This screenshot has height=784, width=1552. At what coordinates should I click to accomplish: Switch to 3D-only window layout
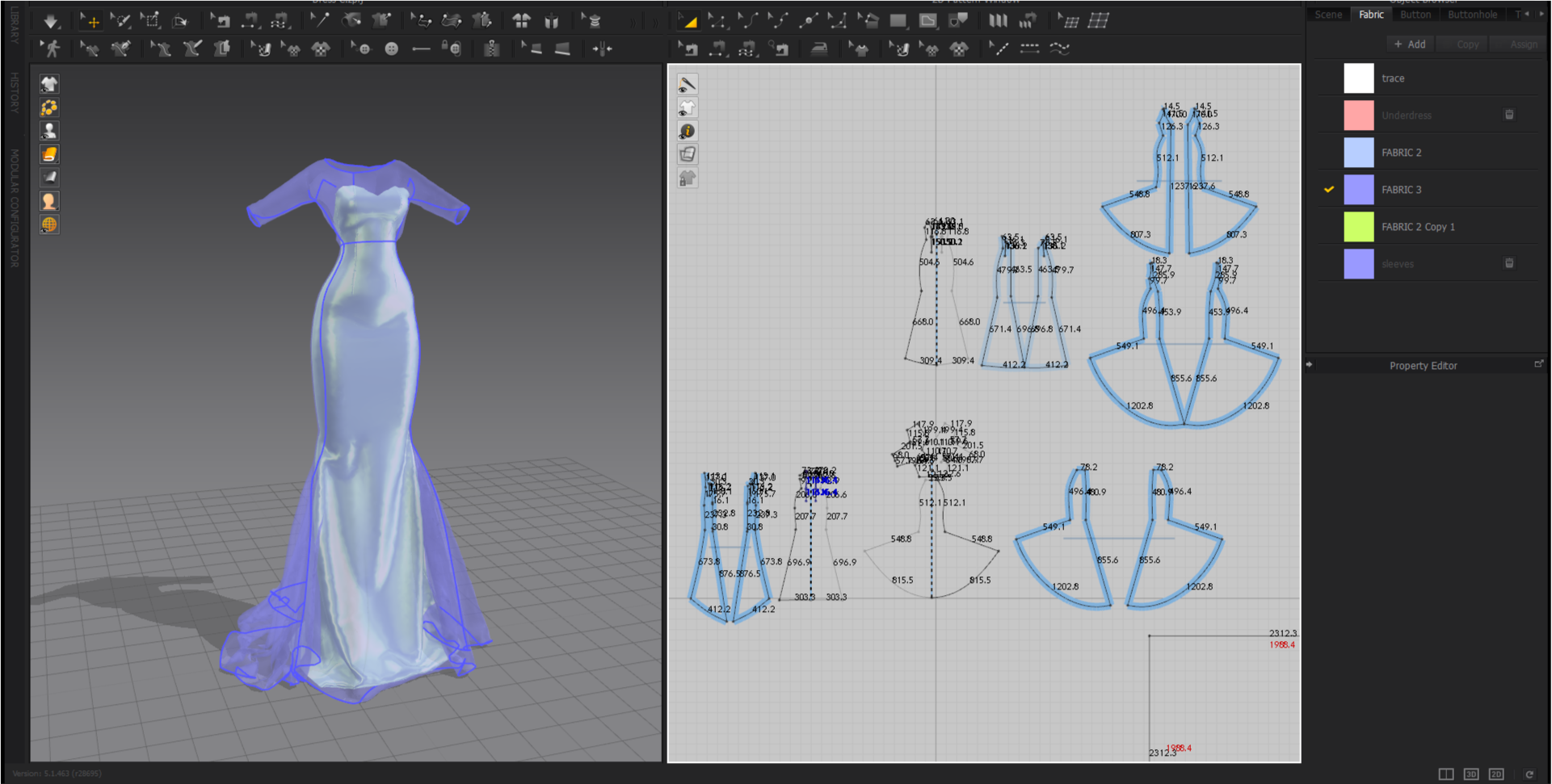tap(1471, 774)
